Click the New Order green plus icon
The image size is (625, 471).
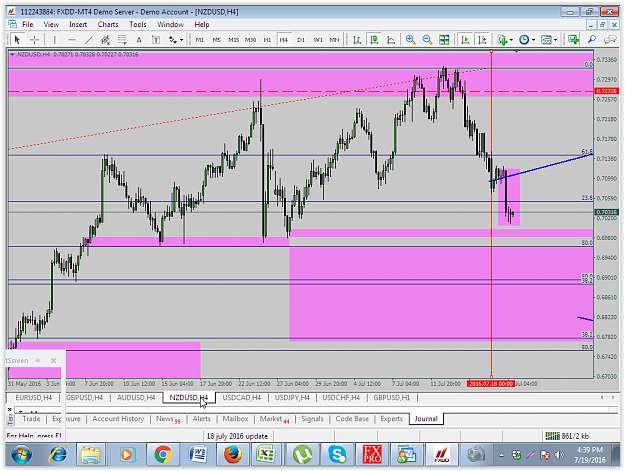pyautogui.click(x=574, y=39)
